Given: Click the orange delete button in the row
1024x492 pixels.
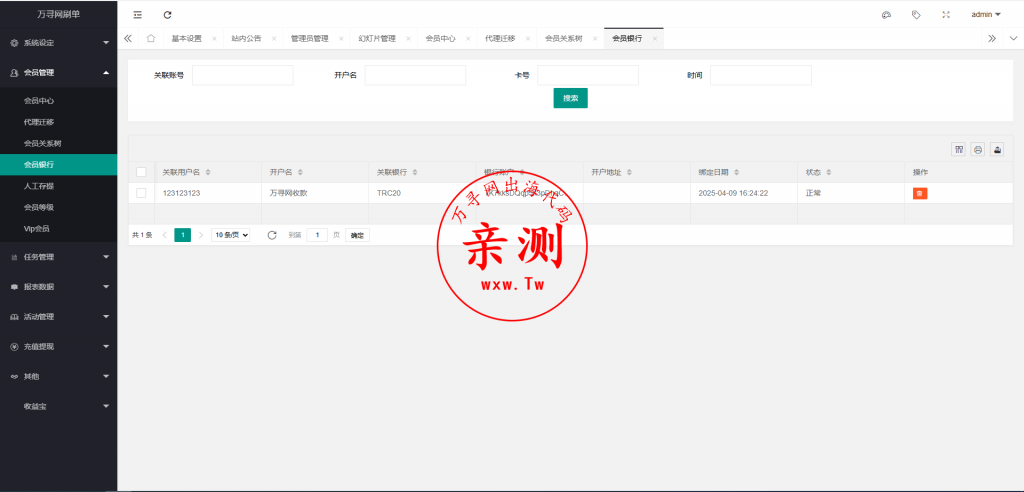Looking at the screenshot, I should point(920,193).
